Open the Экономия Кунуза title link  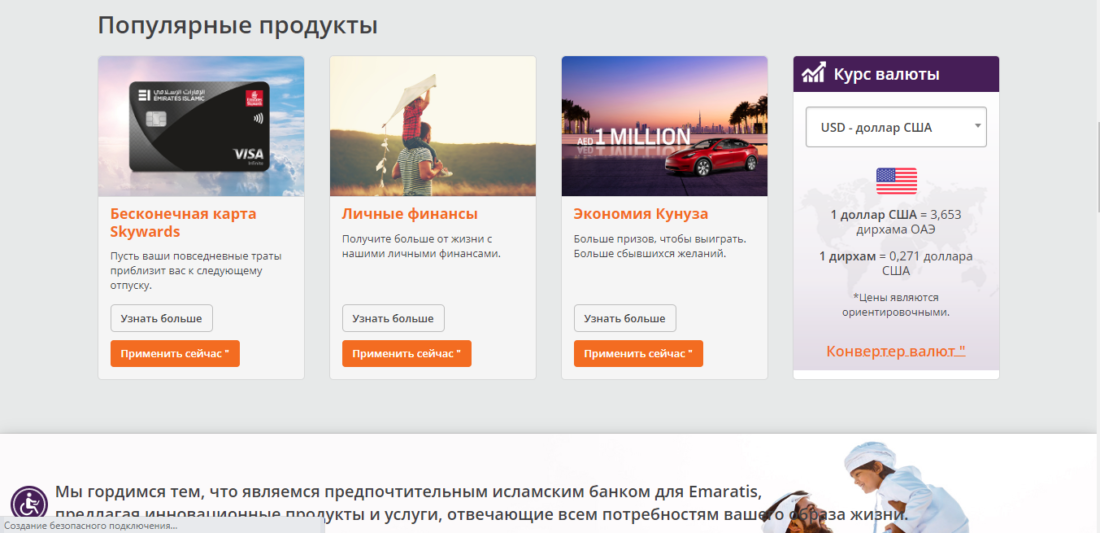[640, 214]
